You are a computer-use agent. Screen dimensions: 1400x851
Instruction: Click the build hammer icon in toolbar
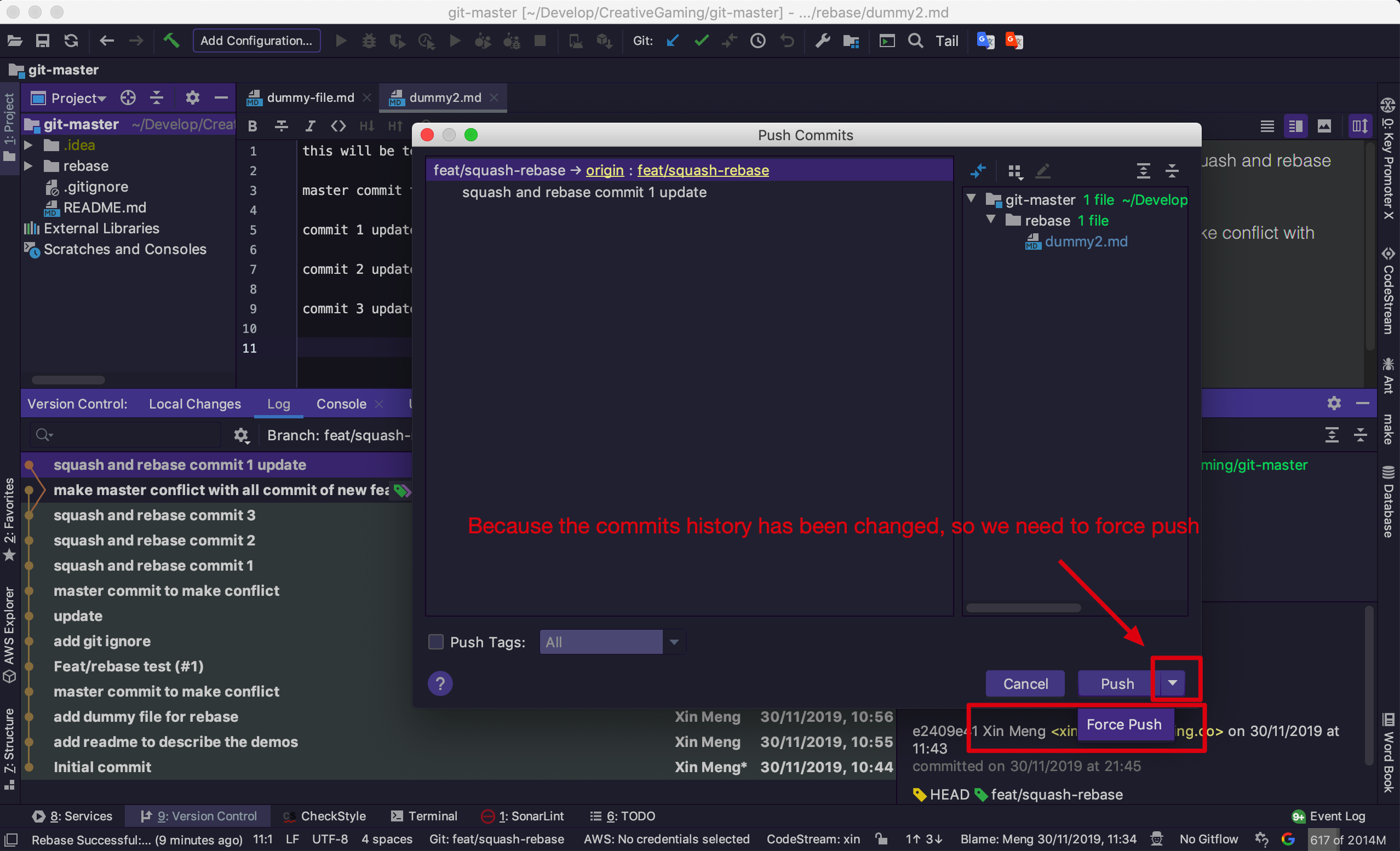pyautogui.click(x=171, y=41)
